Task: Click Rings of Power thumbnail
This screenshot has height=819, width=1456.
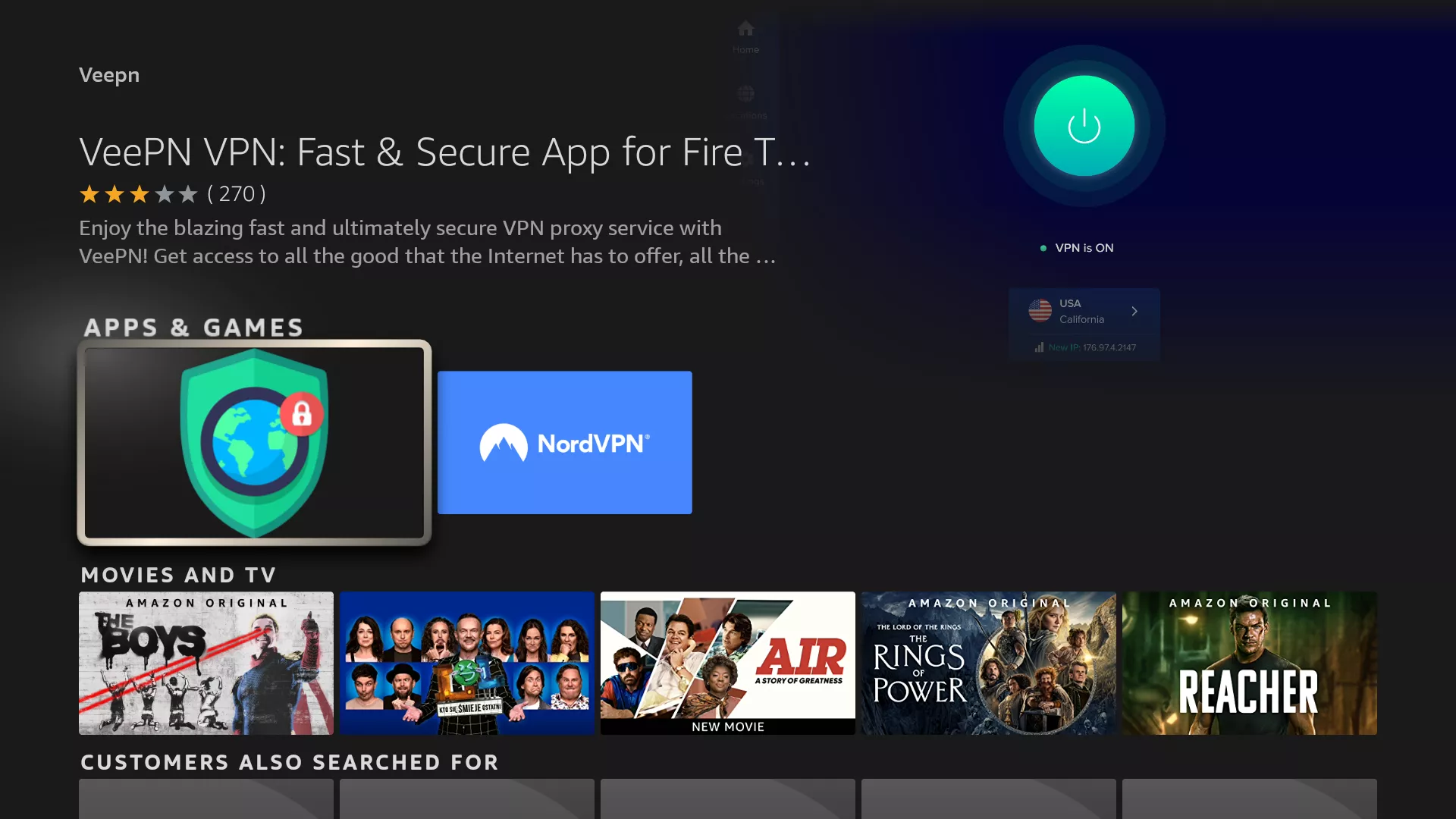Action: click(x=988, y=662)
